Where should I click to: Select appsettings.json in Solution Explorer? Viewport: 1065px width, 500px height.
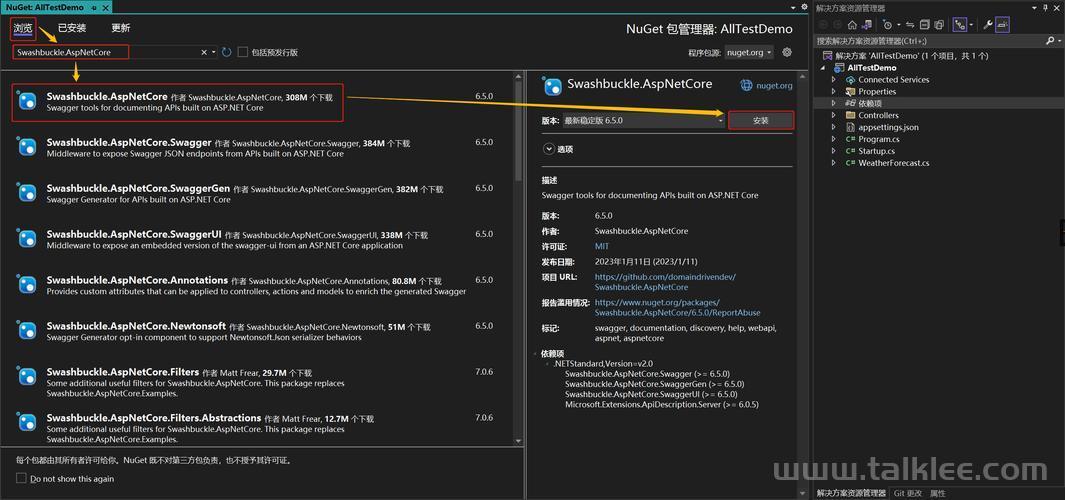click(888, 127)
